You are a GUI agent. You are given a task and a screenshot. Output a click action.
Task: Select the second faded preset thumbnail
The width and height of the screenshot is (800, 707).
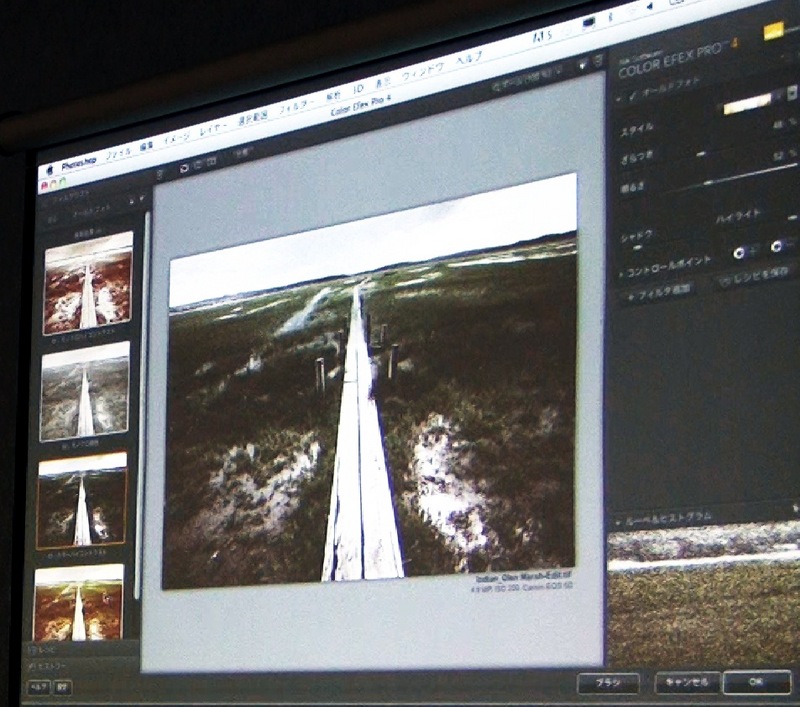[x=85, y=392]
